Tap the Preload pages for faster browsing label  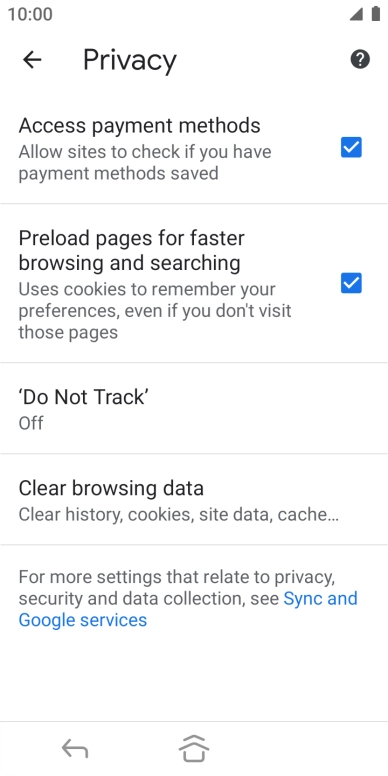click(x=132, y=250)
